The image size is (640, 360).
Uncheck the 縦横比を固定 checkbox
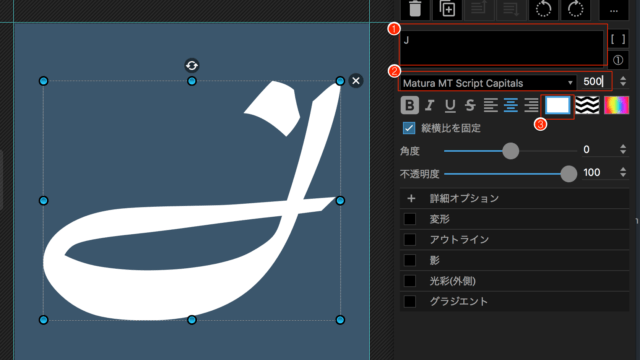click(409, 128)
